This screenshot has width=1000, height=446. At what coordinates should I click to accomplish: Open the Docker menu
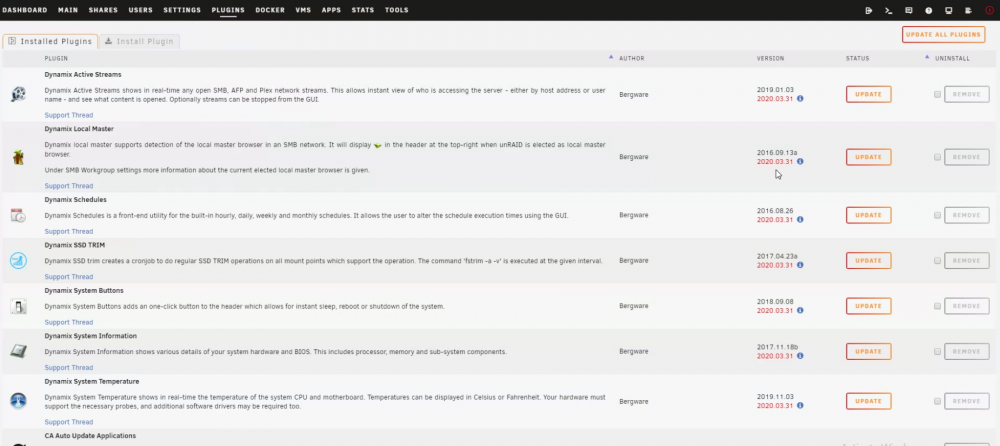pyautogui.click(x=270, y=10)
